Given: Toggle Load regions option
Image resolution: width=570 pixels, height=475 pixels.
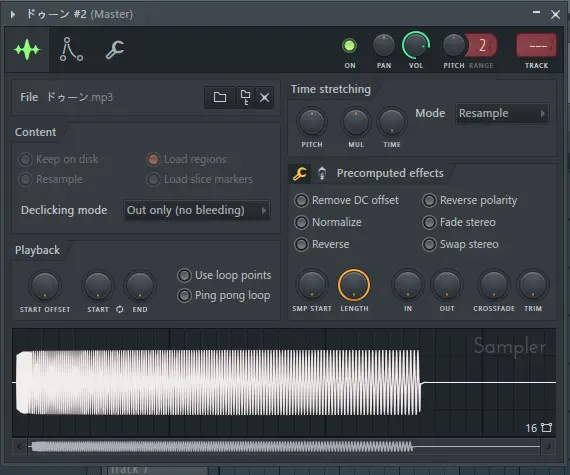Looking at the screenshot, I should coord(186,159).
